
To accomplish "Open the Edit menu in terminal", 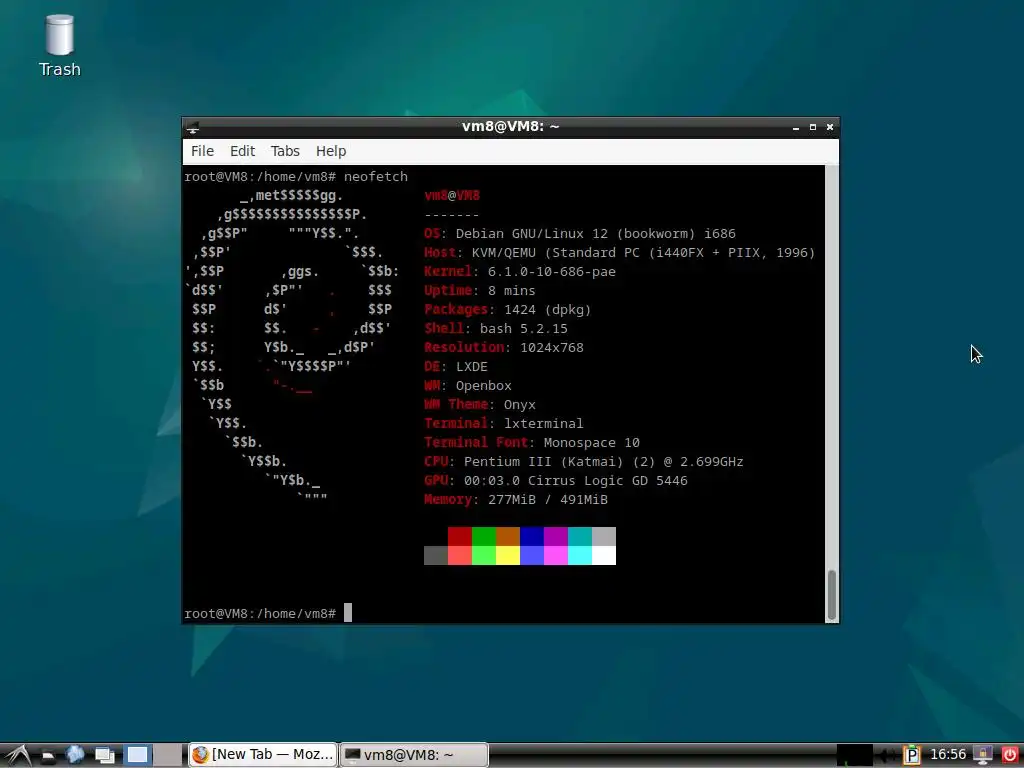I will pos(242,151).
